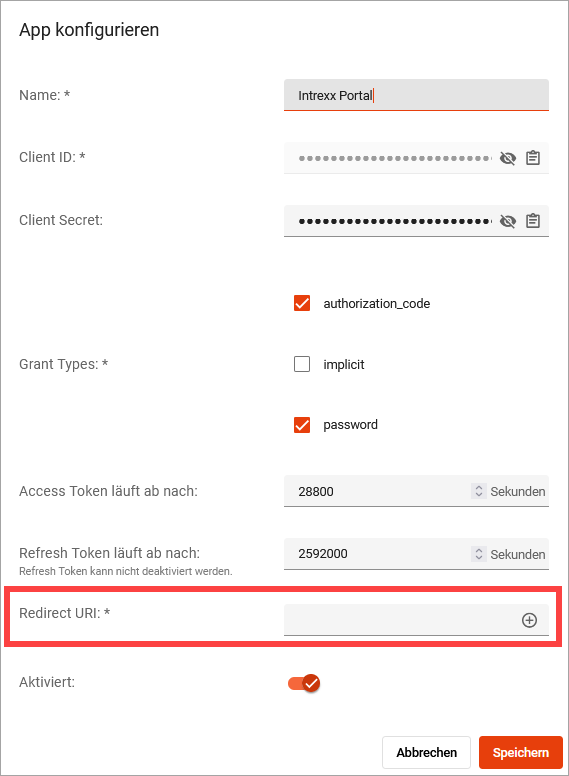Uncheck the authorization_code grant type

[x=302, y=303]
